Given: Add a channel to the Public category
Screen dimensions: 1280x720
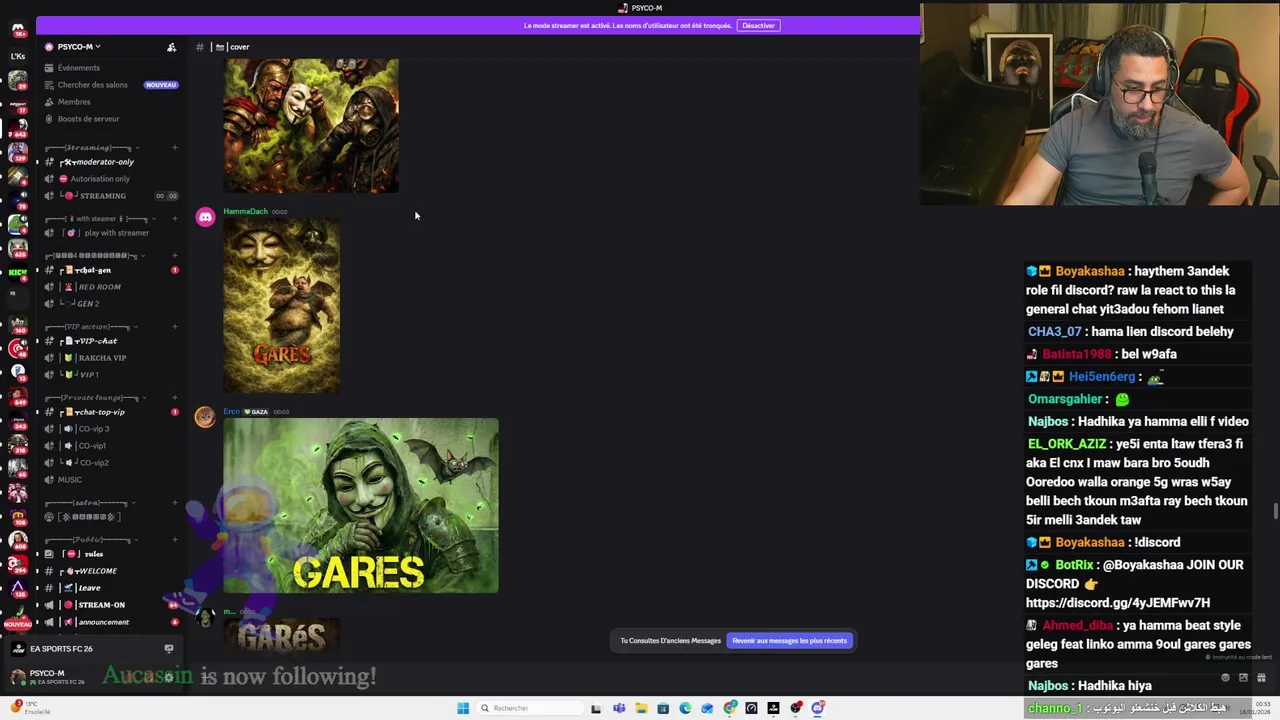Looking at the screenshot, I should coord(174,540).
